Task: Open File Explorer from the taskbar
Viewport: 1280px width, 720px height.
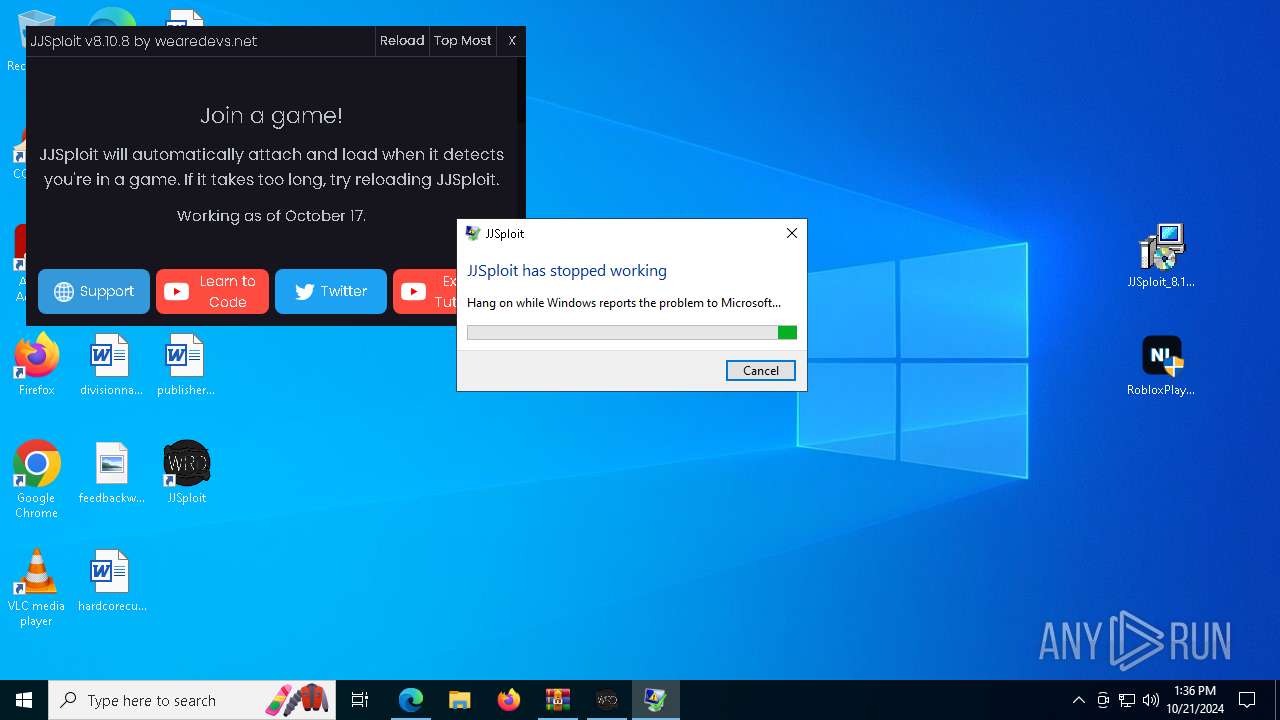Action: pyautogui.click(x=459, y=700)
